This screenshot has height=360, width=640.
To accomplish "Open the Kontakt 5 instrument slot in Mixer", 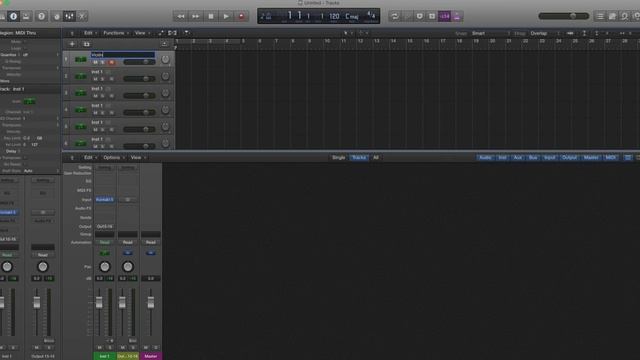I will (x=105, y=200).
